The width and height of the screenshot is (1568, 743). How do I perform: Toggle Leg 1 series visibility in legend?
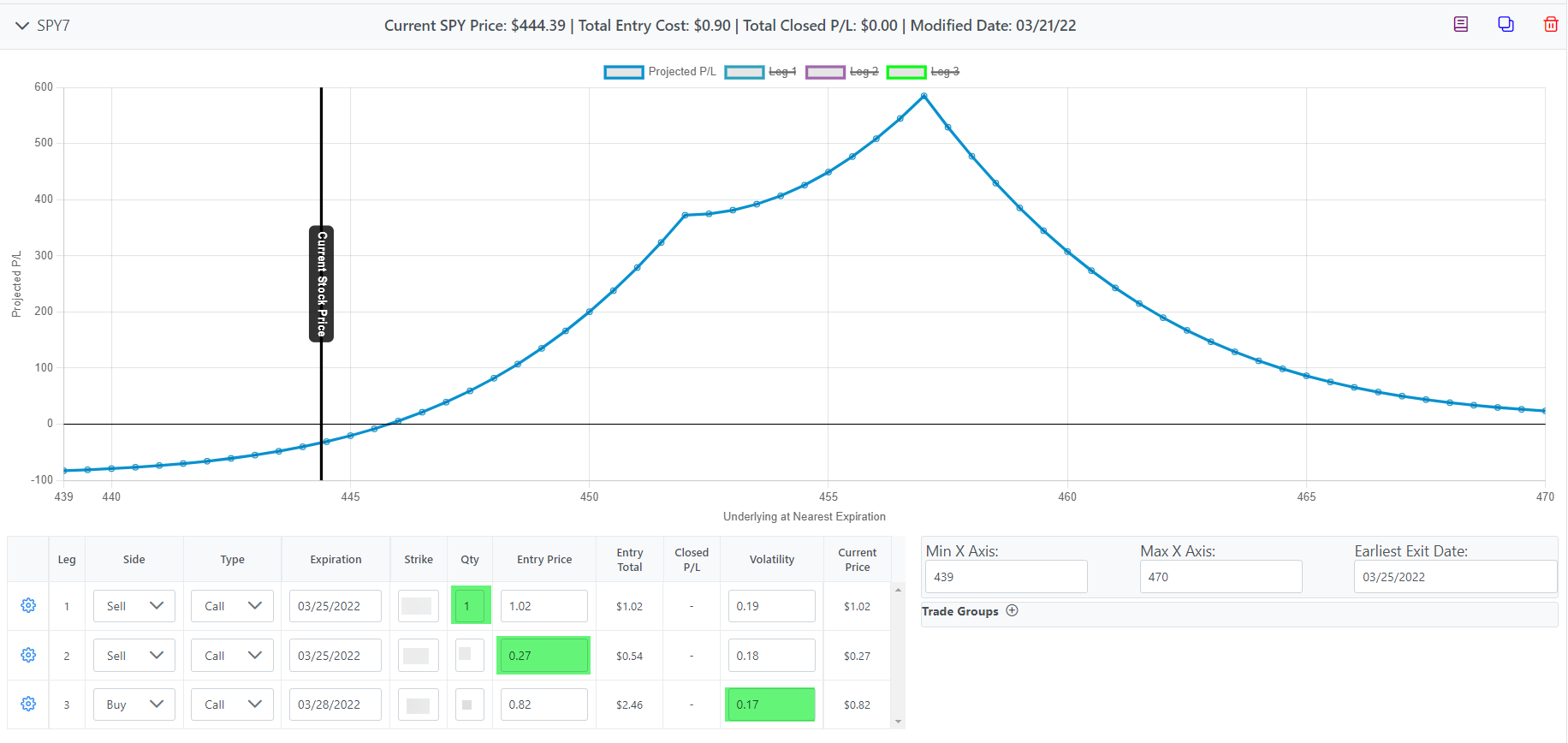pos(761,72)
